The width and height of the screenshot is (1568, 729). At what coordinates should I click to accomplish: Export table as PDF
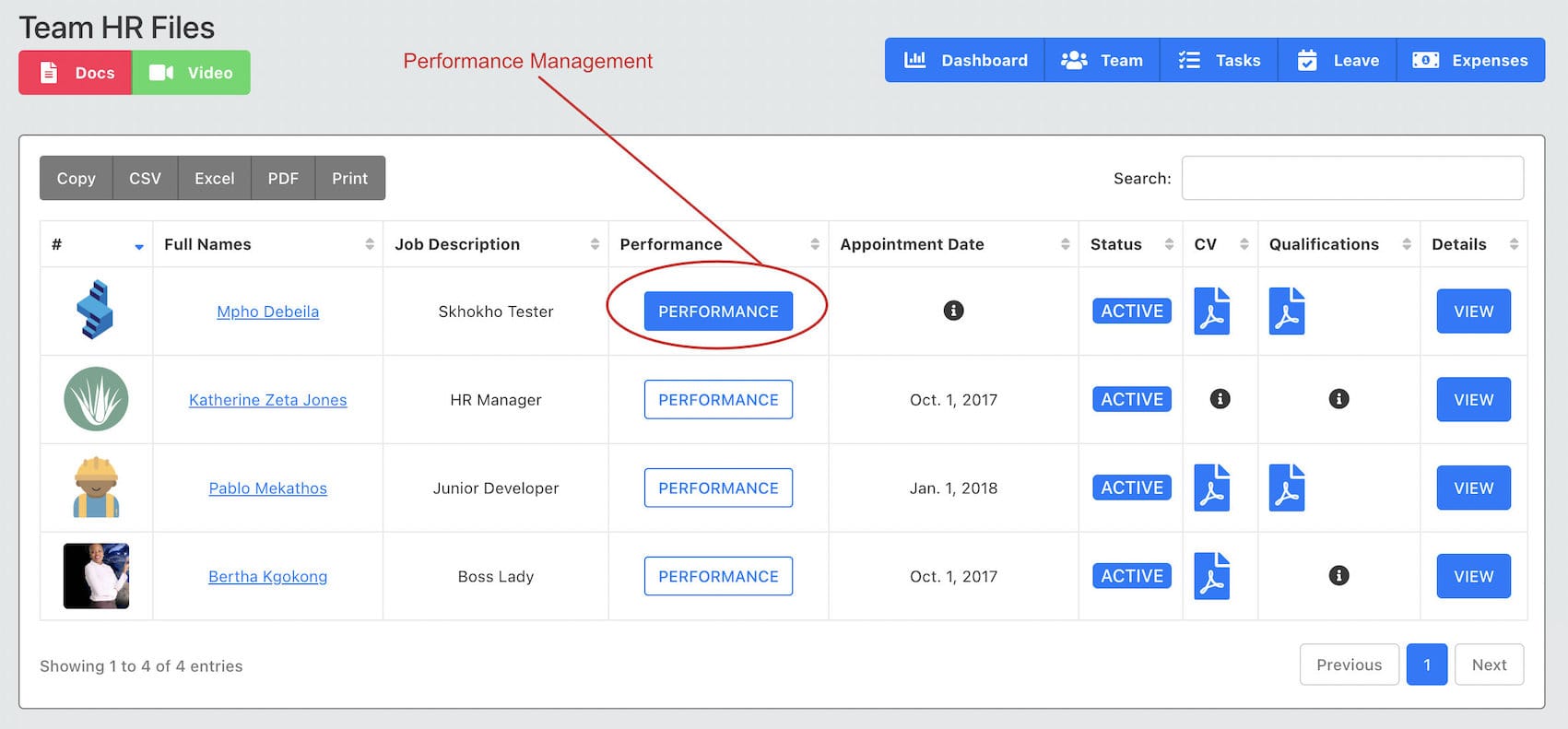point(283,178)
